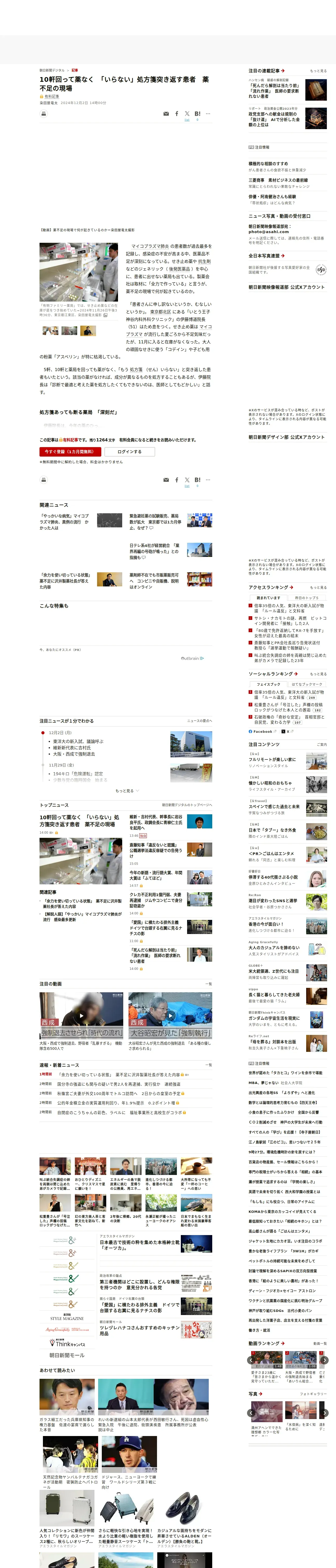Play the 強制退去 video on the left
336x1568 pixels.
coord(81,1016)
